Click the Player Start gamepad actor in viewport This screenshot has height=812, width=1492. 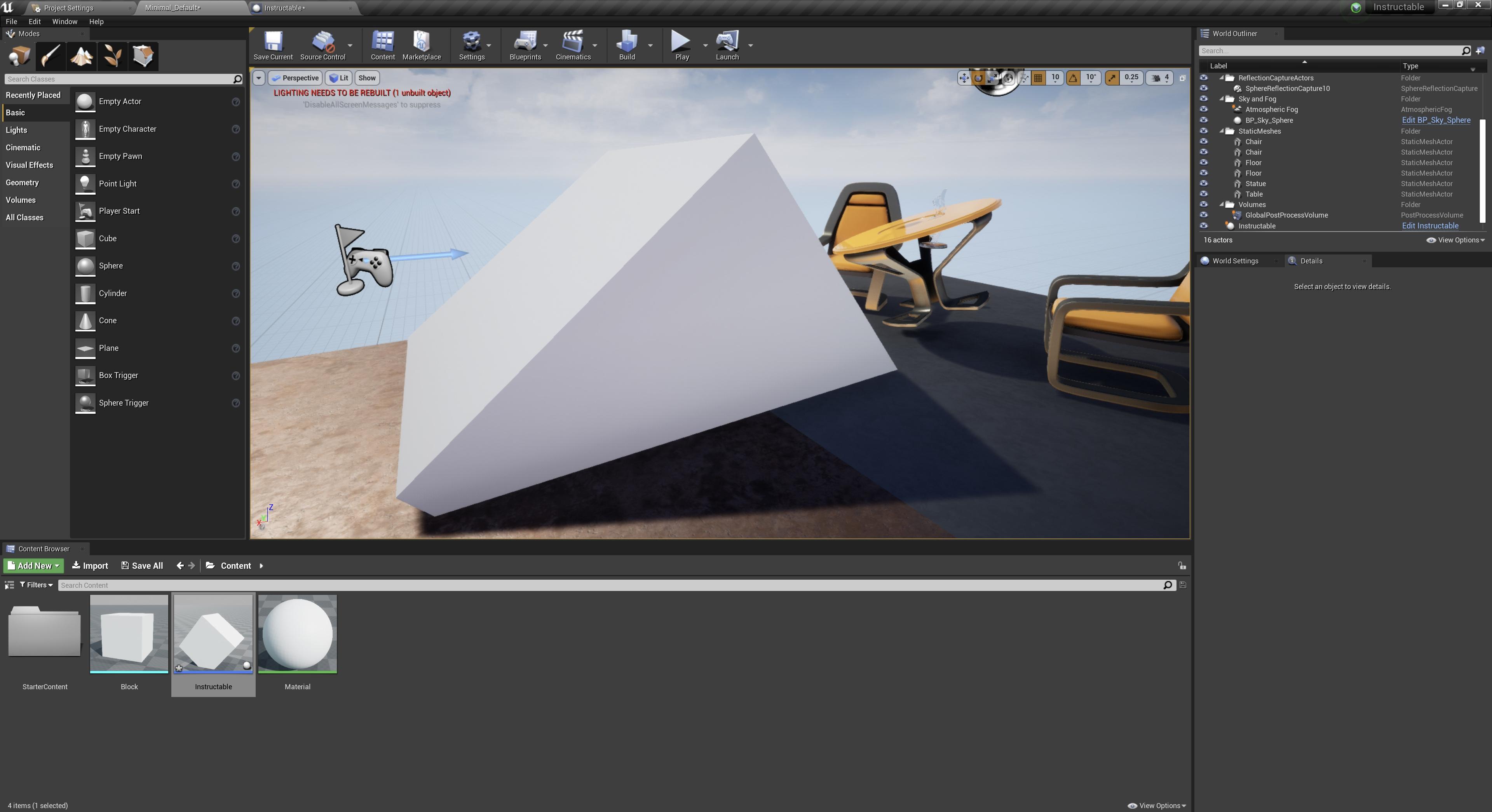[365, 261]
